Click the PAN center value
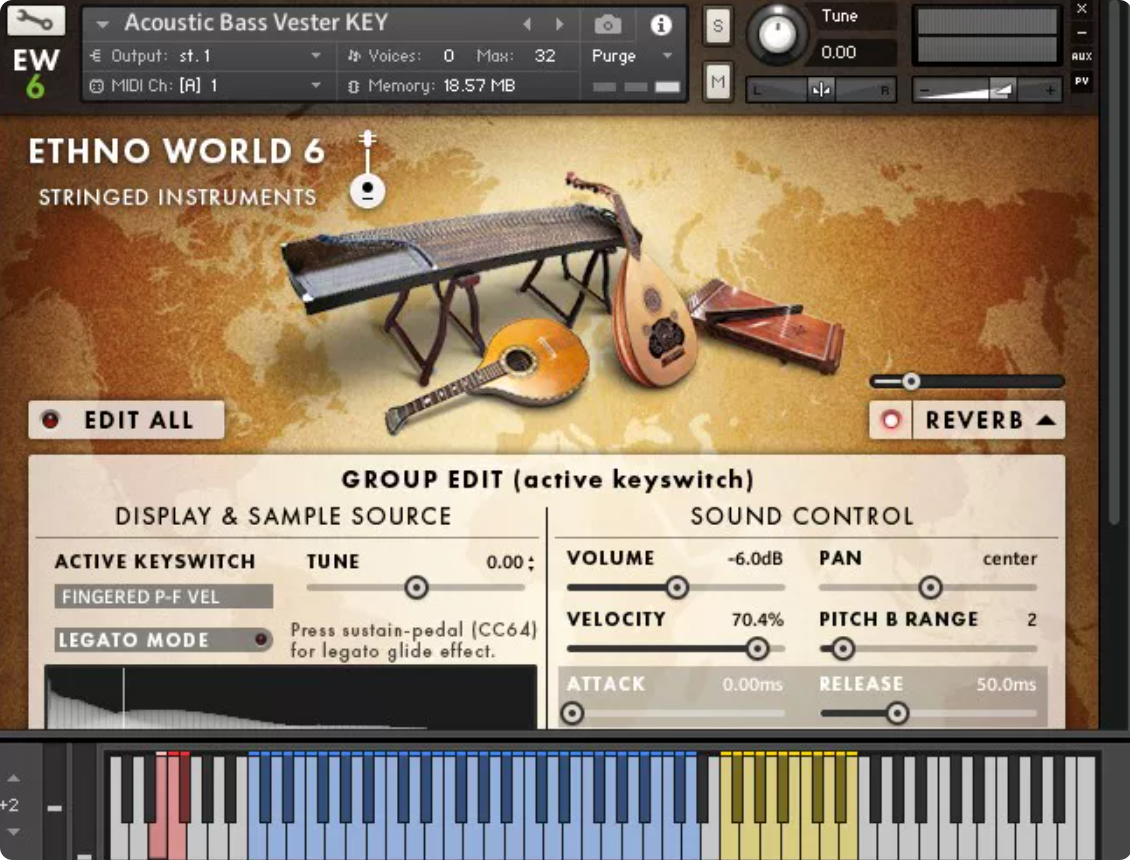1132x860 pixels. (x=1009, y=558)
